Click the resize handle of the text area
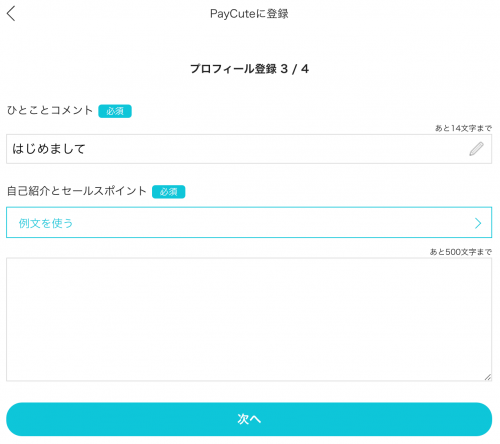This screenshot has width=500, height=444. 488,377
